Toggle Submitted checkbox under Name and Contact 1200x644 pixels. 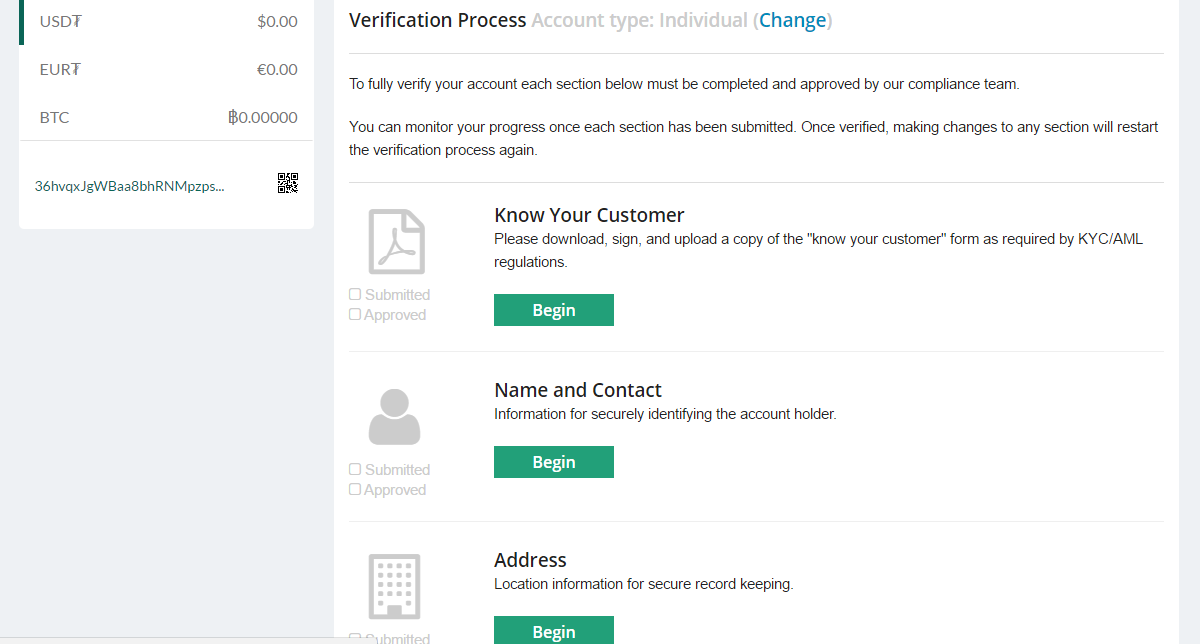[355, 470]
